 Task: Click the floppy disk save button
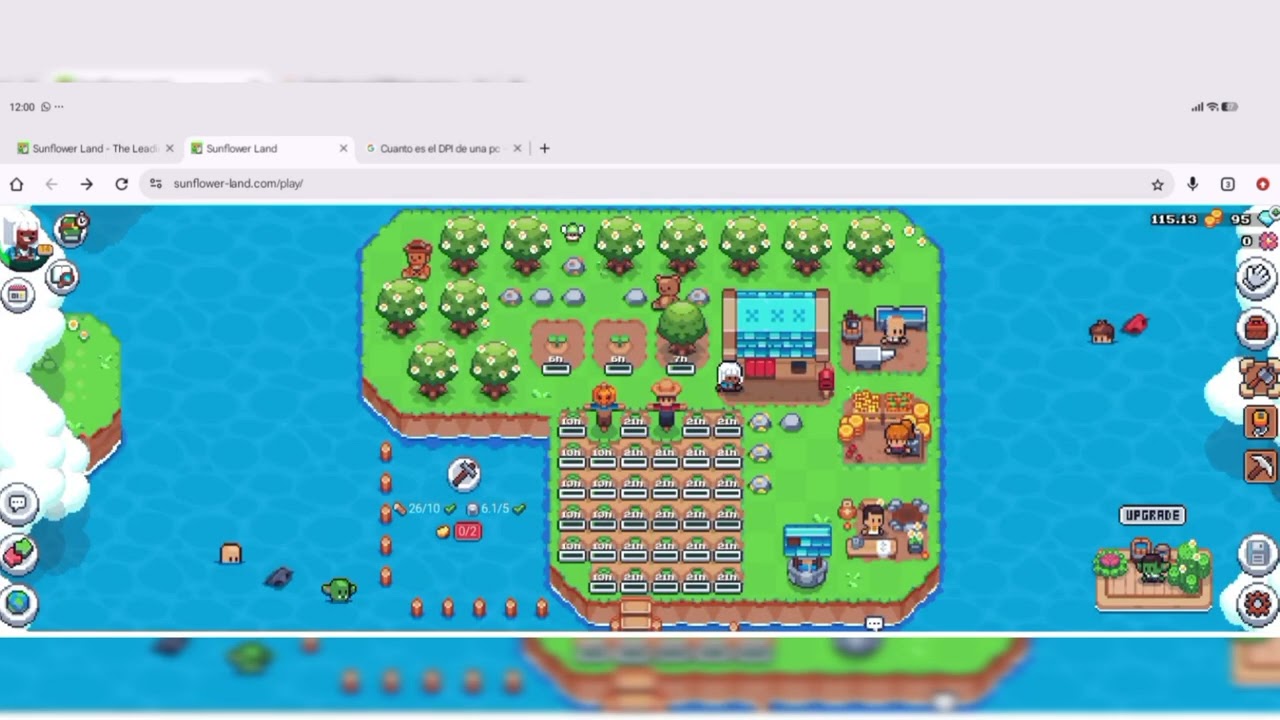pyautogui.click(x=1257, y=553)
